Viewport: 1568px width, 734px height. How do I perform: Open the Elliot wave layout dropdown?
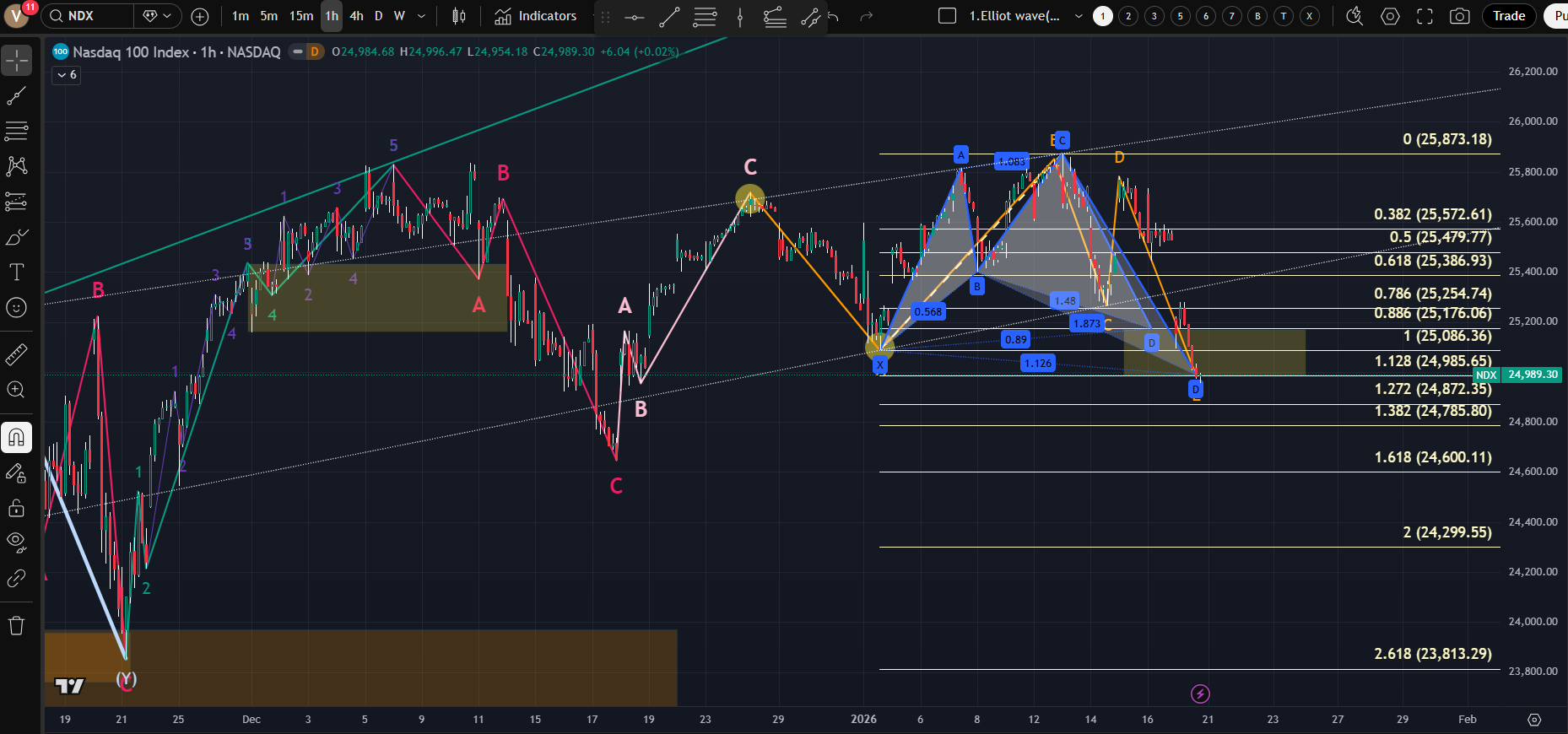(1078, 16)
